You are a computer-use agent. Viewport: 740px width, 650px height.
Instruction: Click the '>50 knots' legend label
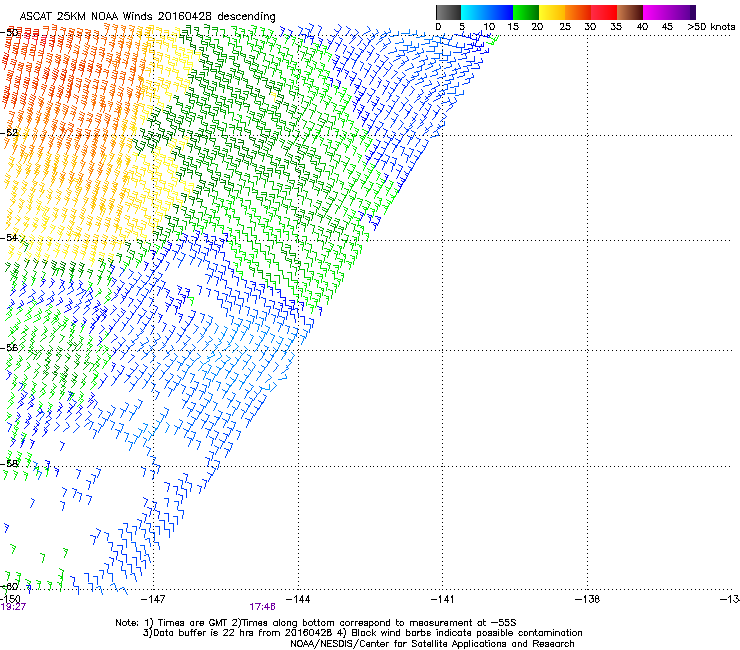coord(711,27)
